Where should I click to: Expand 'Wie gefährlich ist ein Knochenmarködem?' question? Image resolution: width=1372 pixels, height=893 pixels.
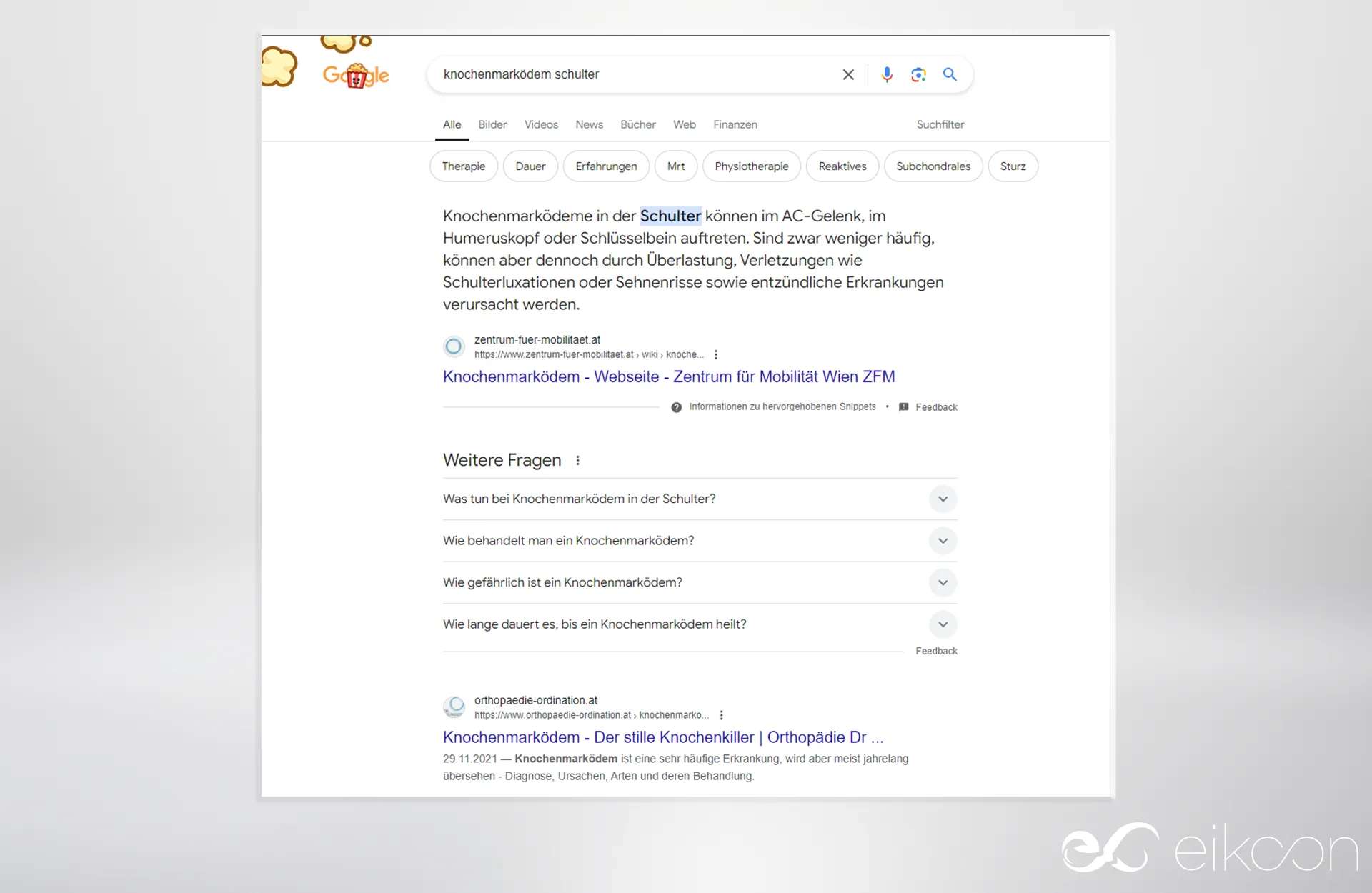943,583
